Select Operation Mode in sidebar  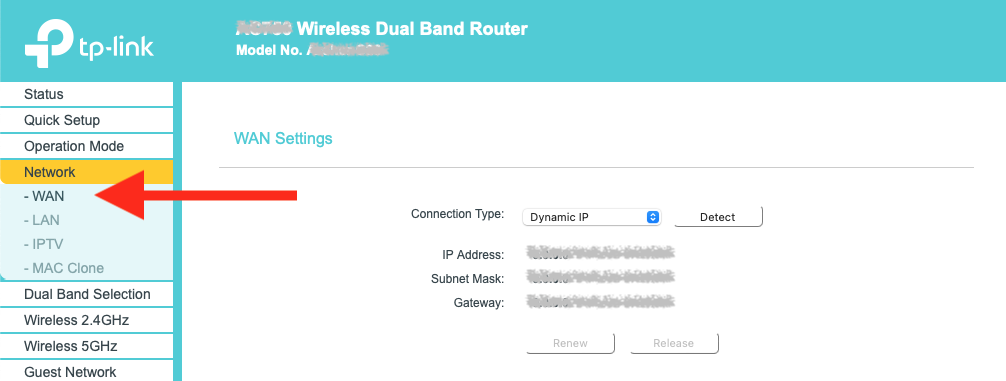[87, 146]
